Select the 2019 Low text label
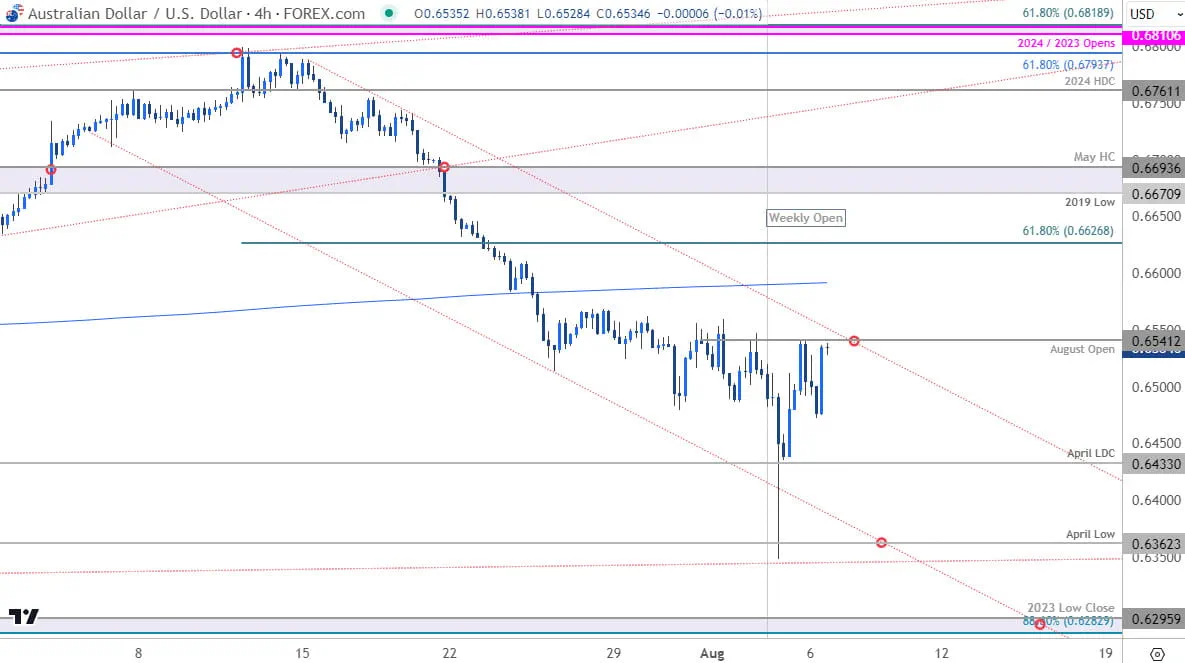The width and height of the screenshot is (1185, 663). (1090, 202)
